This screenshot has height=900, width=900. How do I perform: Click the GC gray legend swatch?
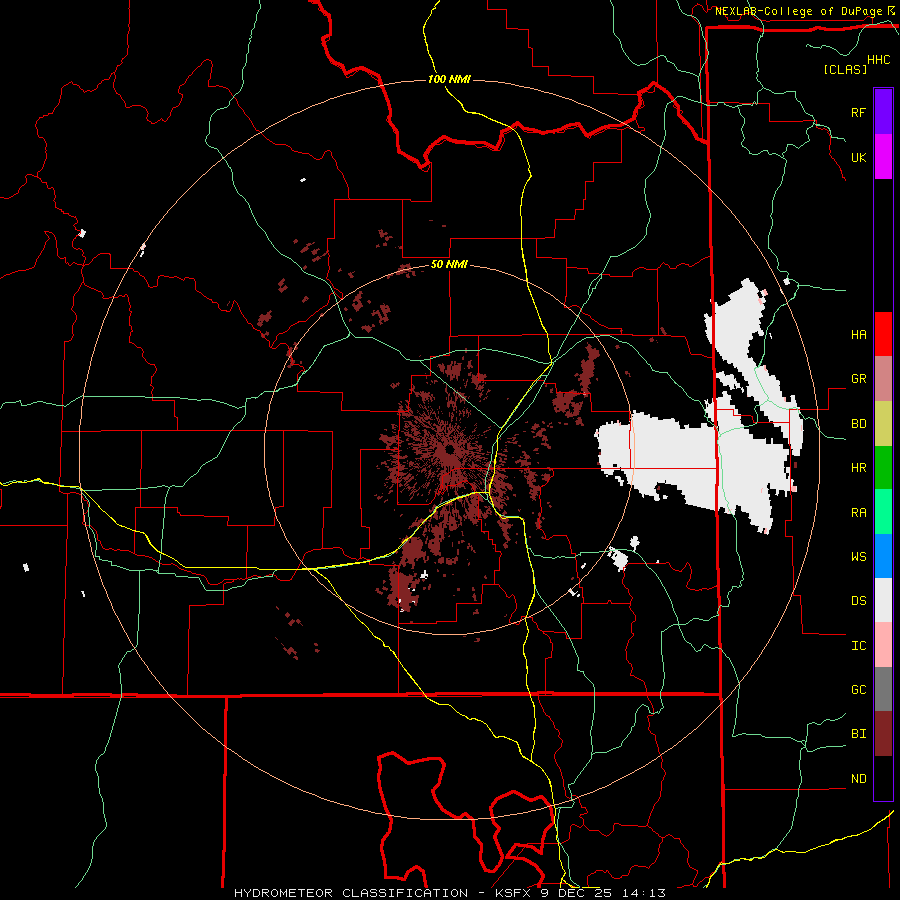coord(883,689)
